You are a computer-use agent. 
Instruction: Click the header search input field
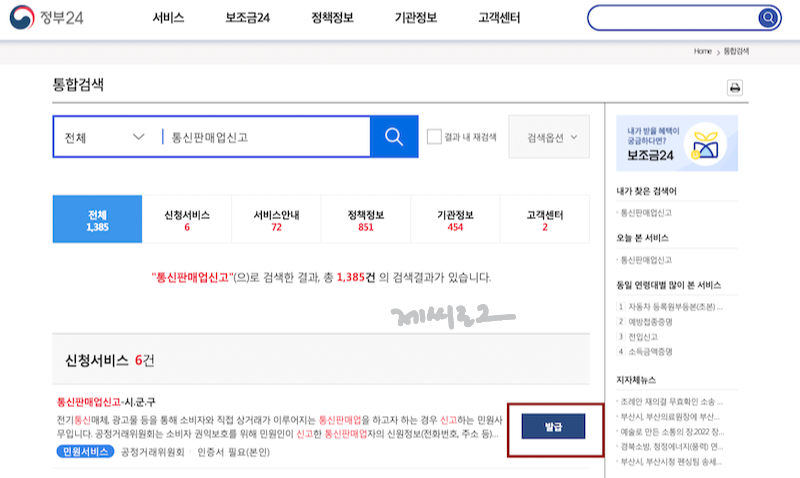coord(673,18)
